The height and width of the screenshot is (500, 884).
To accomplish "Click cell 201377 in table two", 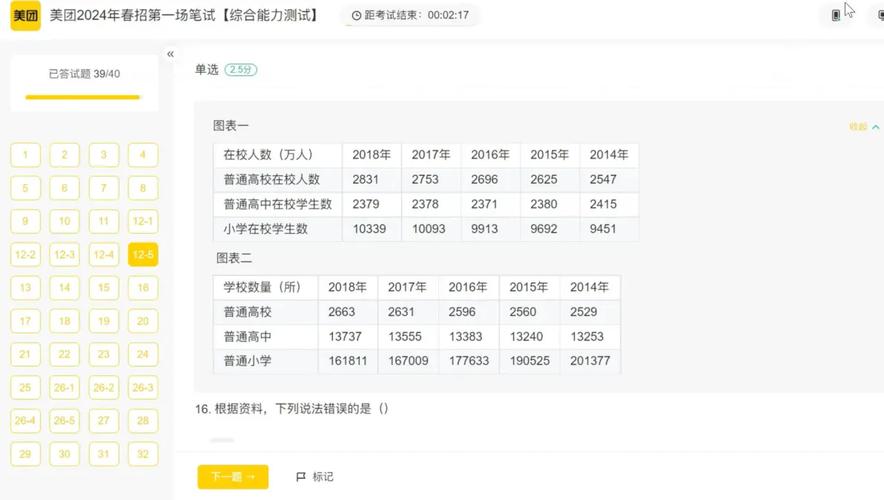I will (x=590, y=361).
